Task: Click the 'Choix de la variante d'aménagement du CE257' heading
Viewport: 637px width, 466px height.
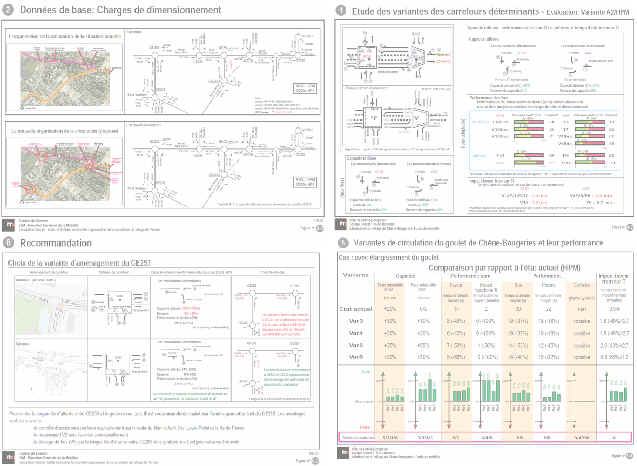Action: [x=79, y=263]
